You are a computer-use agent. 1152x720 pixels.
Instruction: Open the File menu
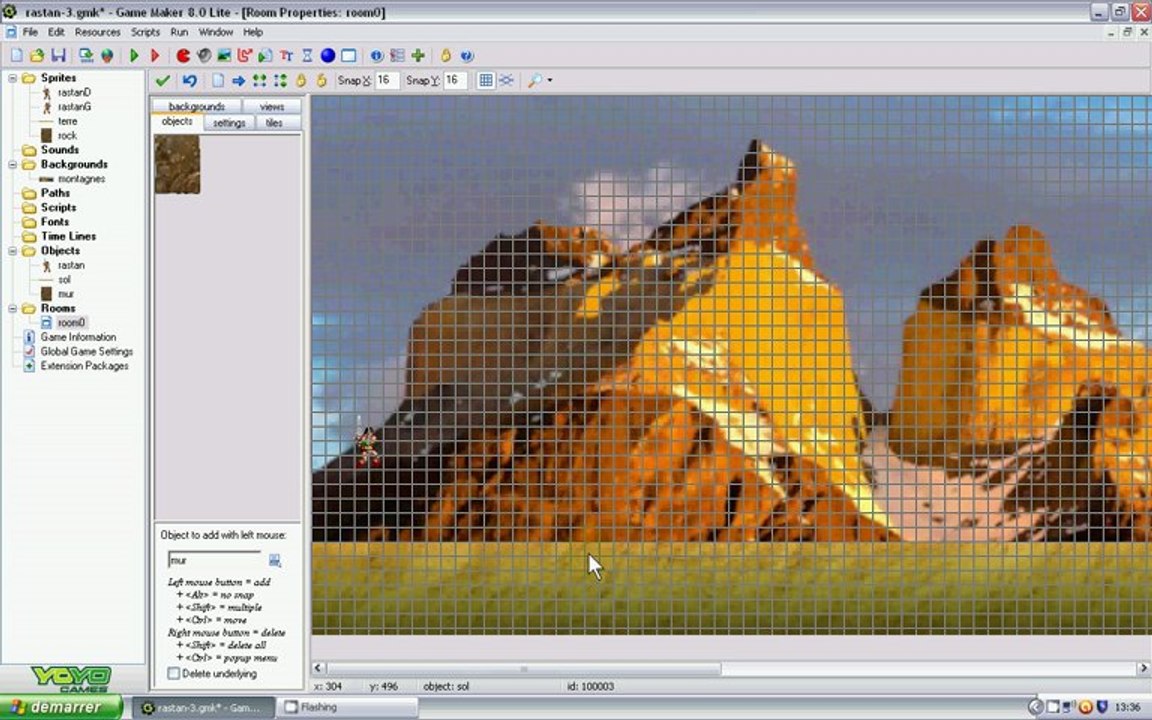[30, 32]
